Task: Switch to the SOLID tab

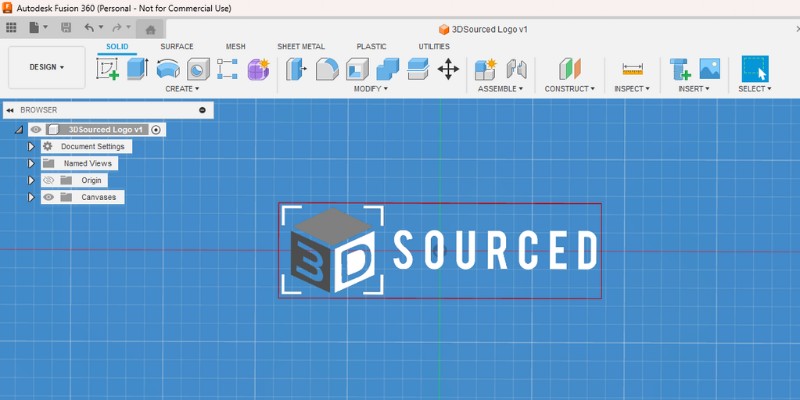Action: click(x=117, y=46)
